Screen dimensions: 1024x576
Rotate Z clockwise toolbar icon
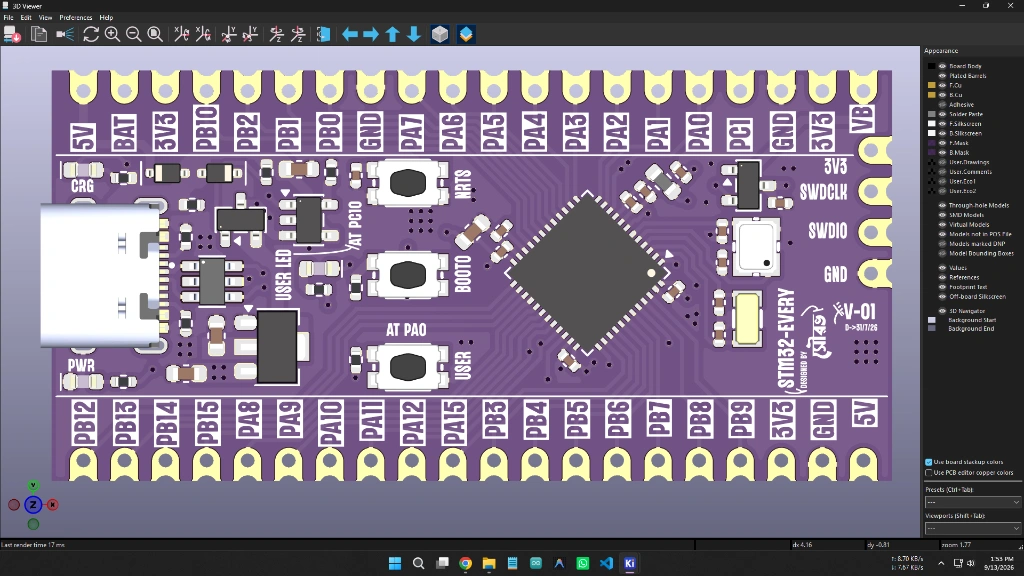point(276,34)
